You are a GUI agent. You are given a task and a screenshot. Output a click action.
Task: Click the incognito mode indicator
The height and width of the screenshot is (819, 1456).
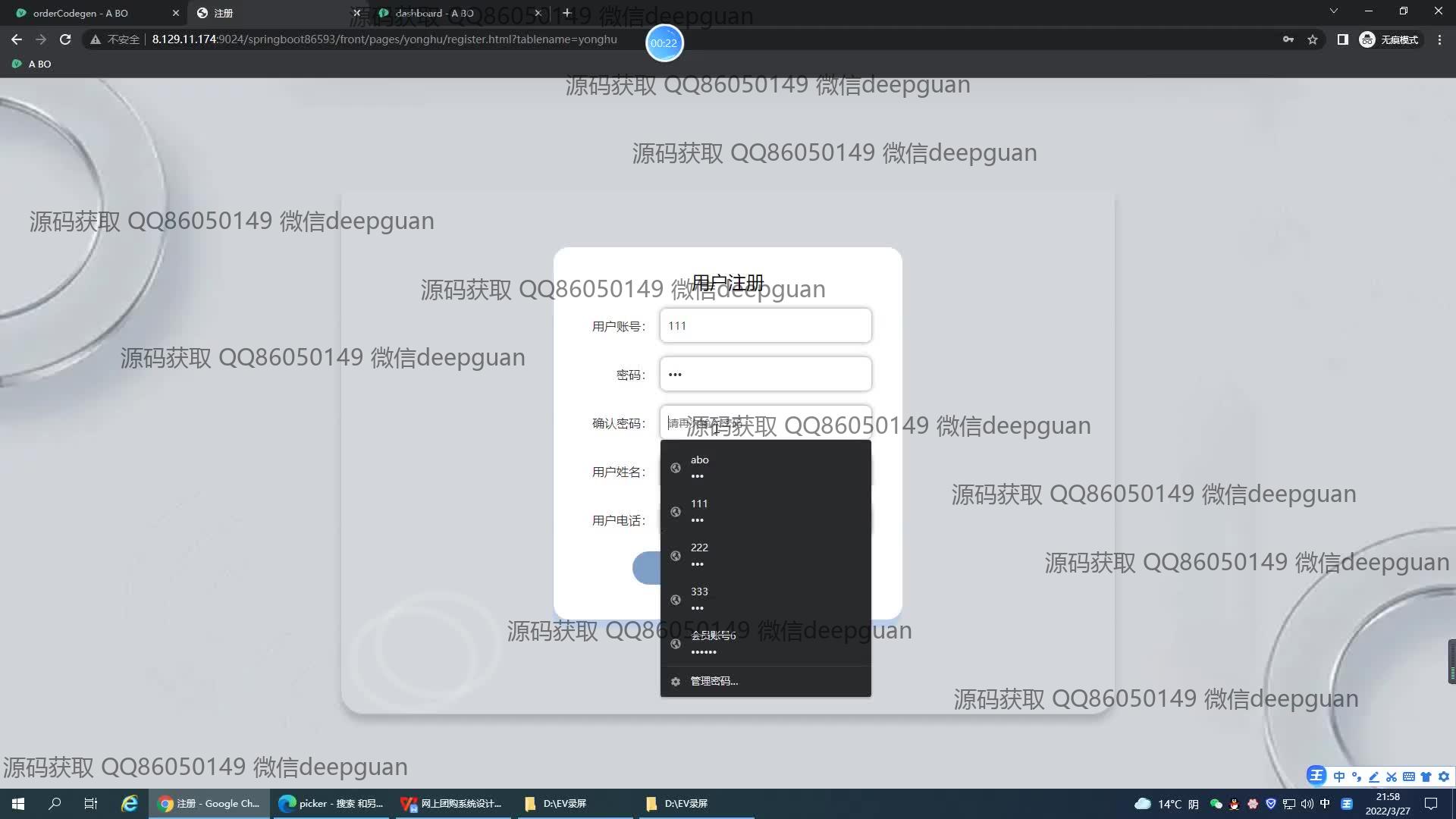pyautogui.click(x=1389, y=39)
